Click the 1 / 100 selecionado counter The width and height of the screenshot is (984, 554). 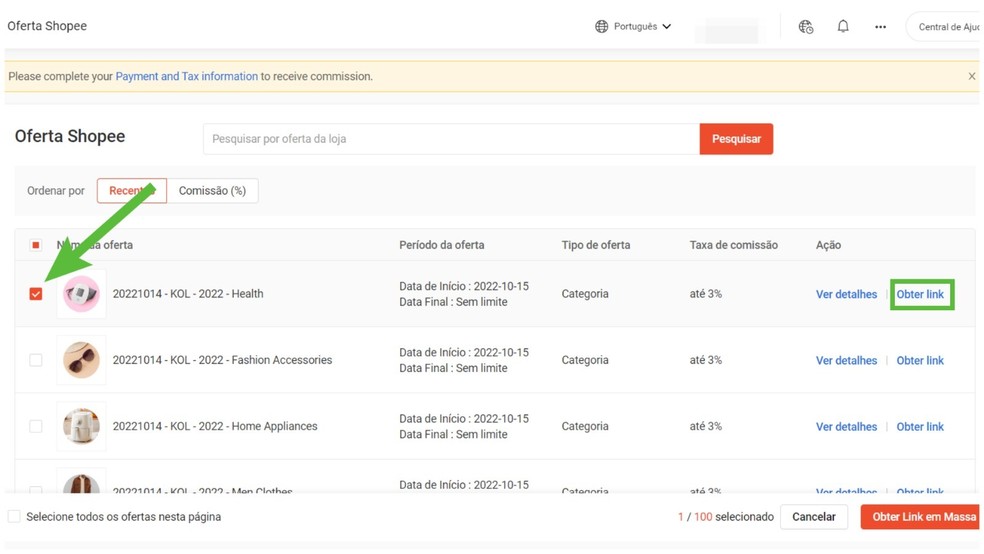[x=725, y=516]
